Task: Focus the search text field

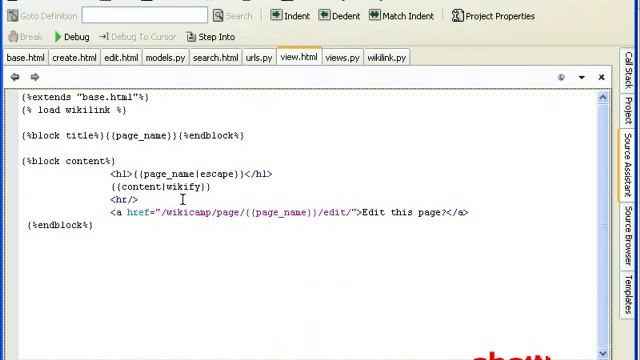Action: tap(144, 16)
